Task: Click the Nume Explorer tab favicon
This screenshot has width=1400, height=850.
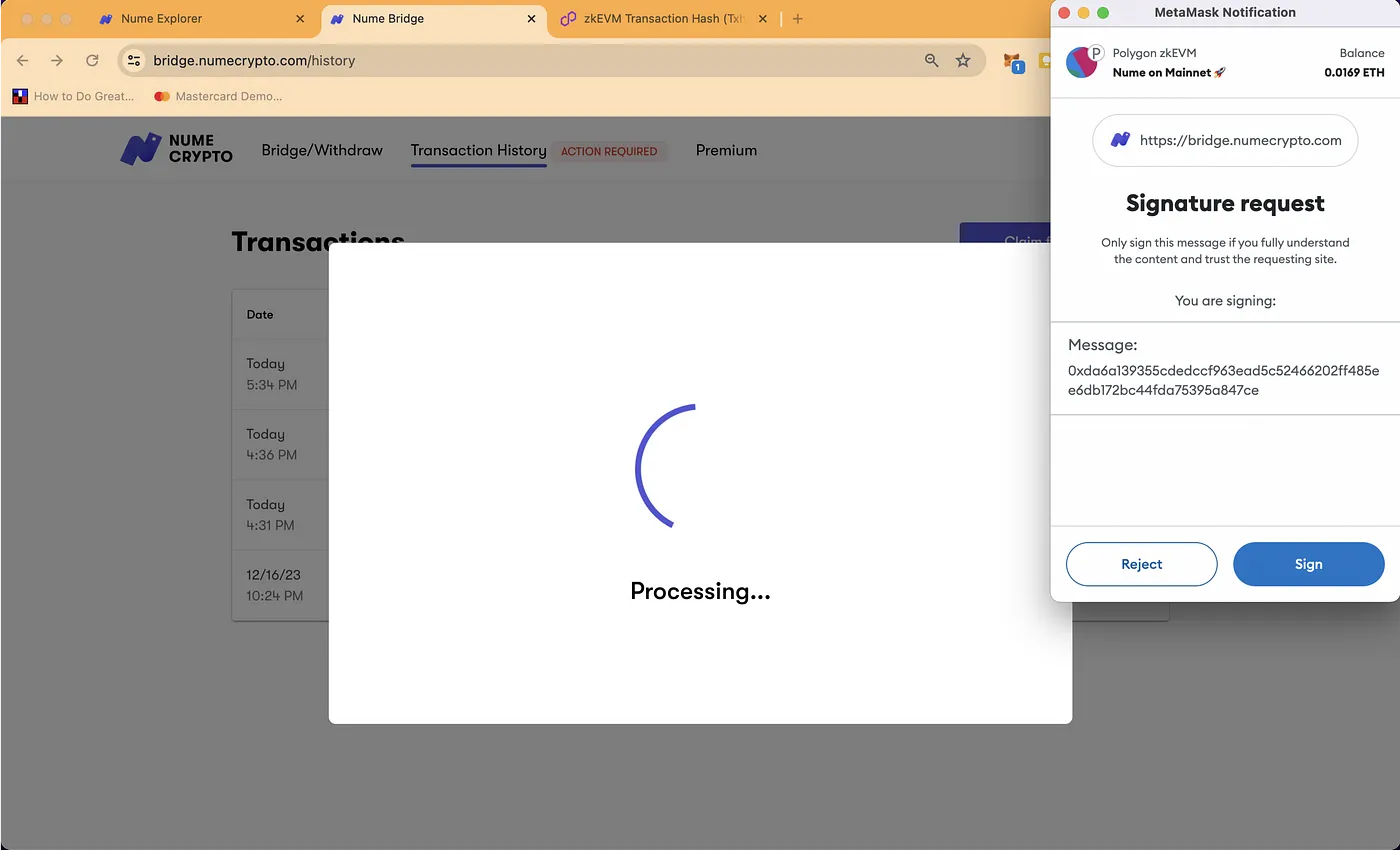Action: pos(106,19)
